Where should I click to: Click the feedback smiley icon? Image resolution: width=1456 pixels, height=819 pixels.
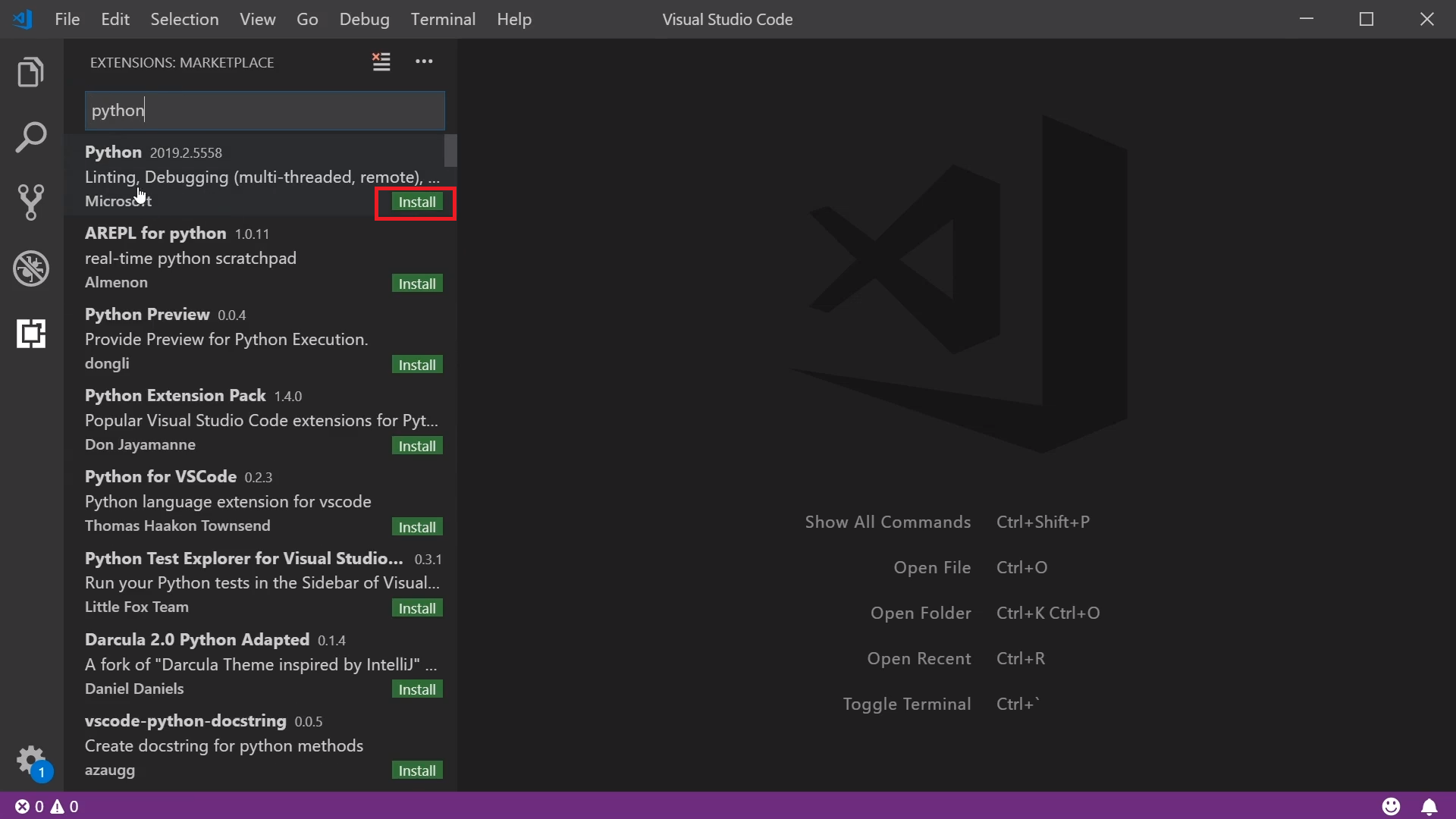(1391, 806)
